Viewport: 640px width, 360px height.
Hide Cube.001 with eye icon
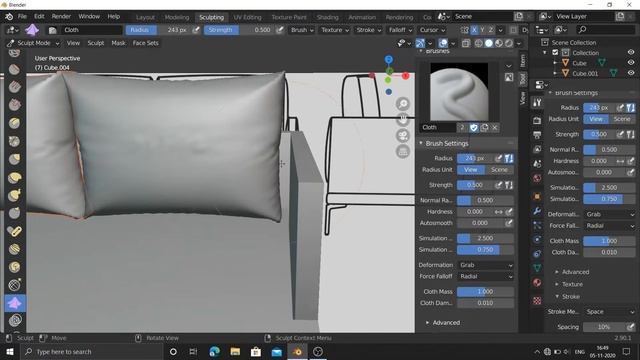631,73
